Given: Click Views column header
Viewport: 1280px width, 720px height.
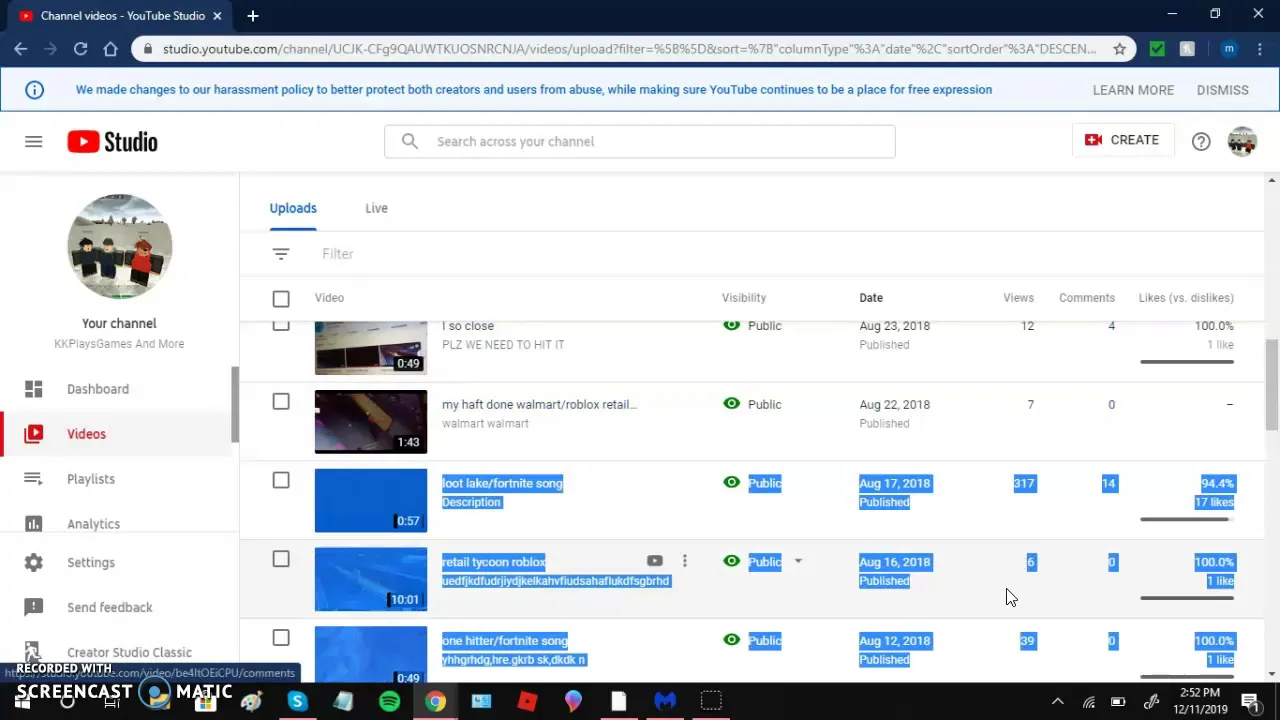Looking at the screenshot, I should pos(1018,298).
